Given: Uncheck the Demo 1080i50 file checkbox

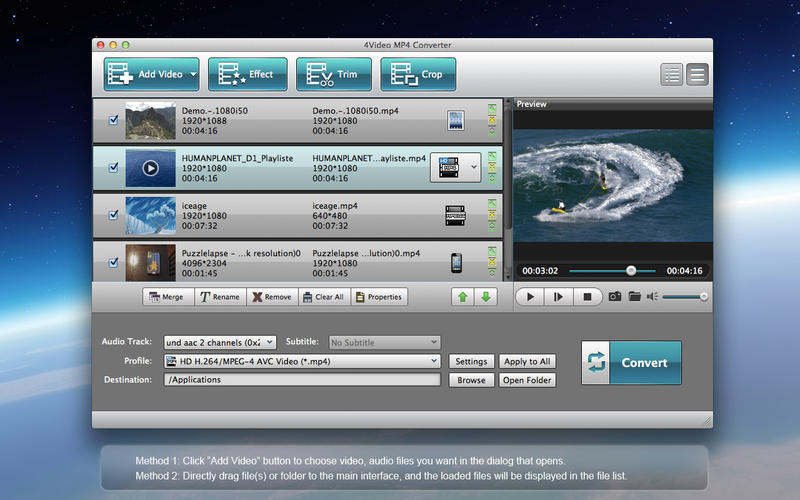Looking at the screenshot, I should click(x=113, y=120).
